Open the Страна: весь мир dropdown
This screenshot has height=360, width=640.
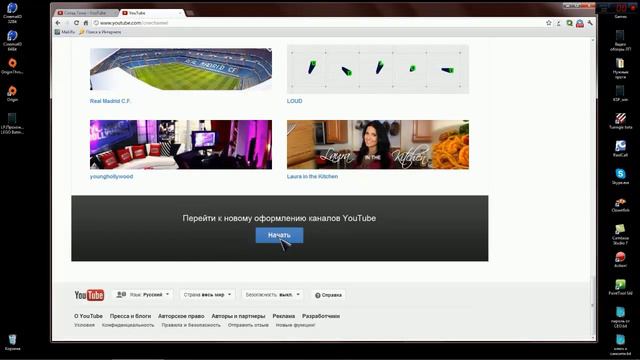(207, 295)
